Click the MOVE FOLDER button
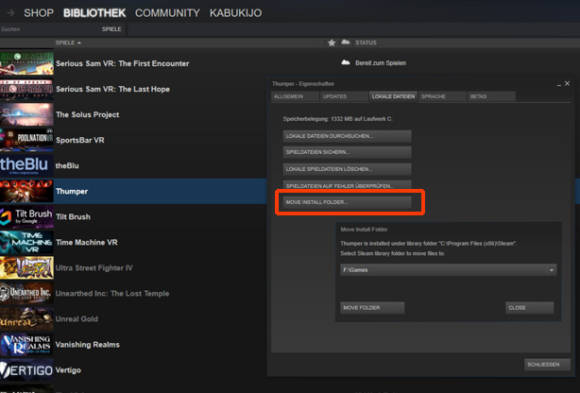The height and width of the screenshot is (393, 580). point(372,308)
